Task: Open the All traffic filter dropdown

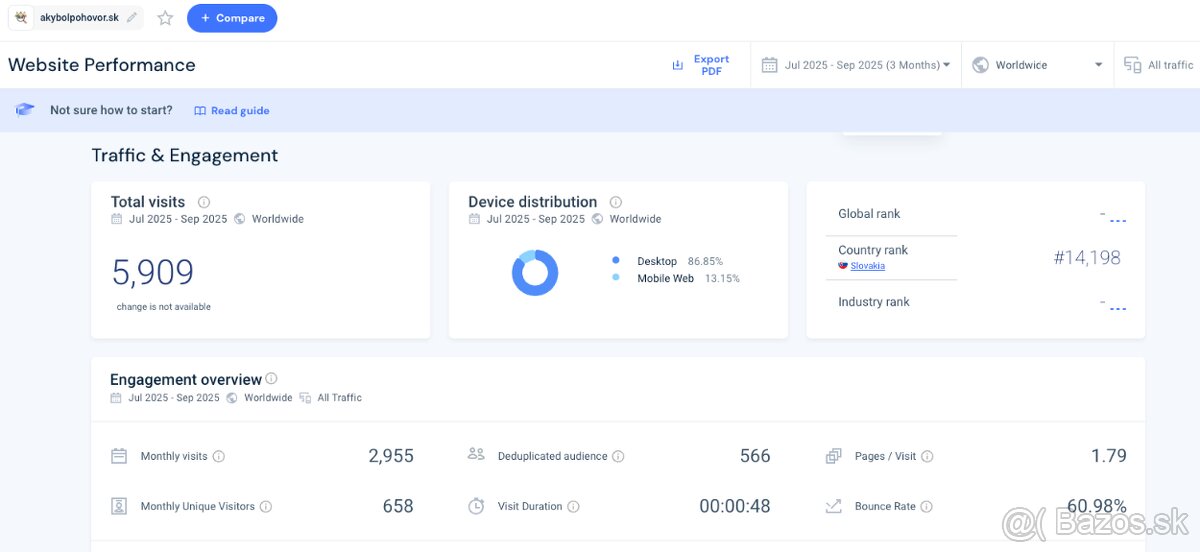Action: coord(1160,65)
